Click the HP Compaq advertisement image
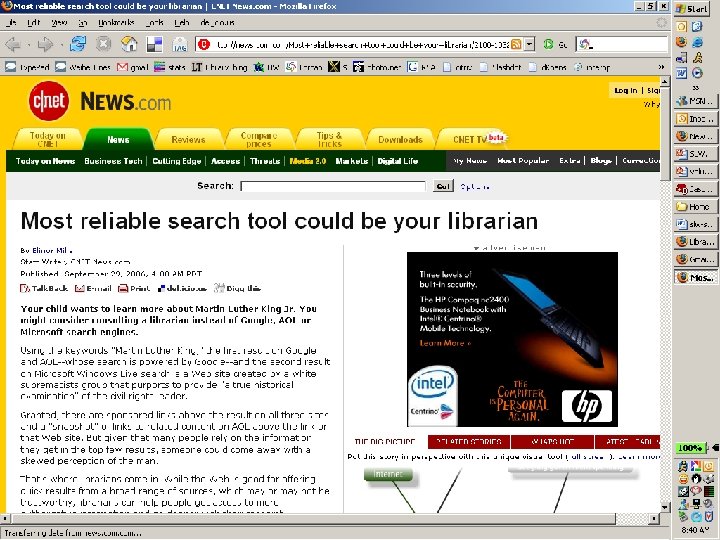This screenshot has width=720, height=540. tap(512, 339)
